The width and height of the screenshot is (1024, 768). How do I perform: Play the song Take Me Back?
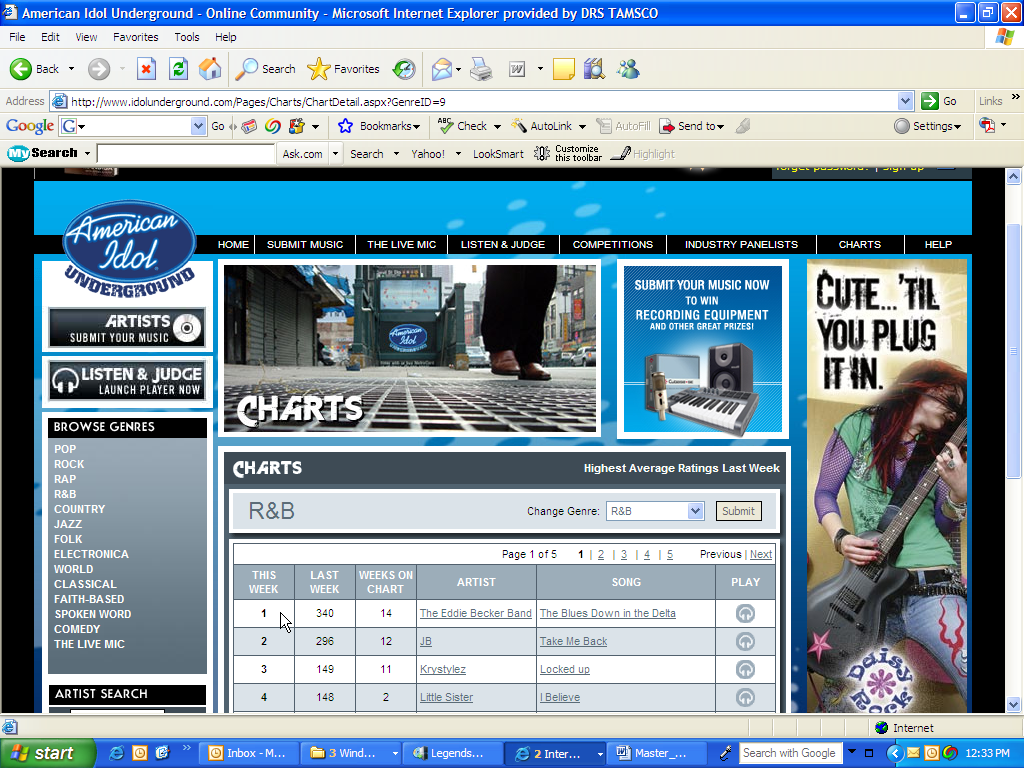point(745,641)
